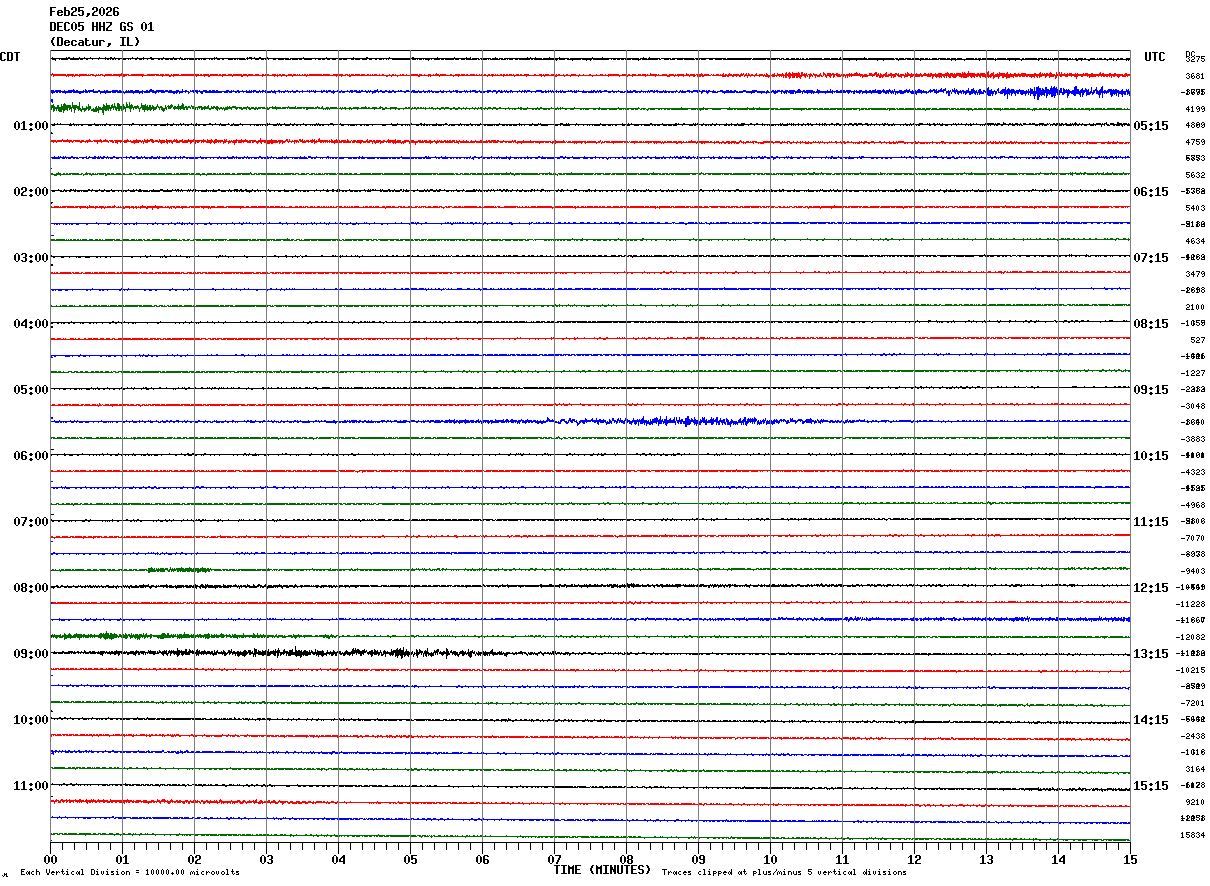Select minute 07 on the bottom axis
This screenshot has width=1210, height=886.
pyautogui.click(x=554, y=859)
